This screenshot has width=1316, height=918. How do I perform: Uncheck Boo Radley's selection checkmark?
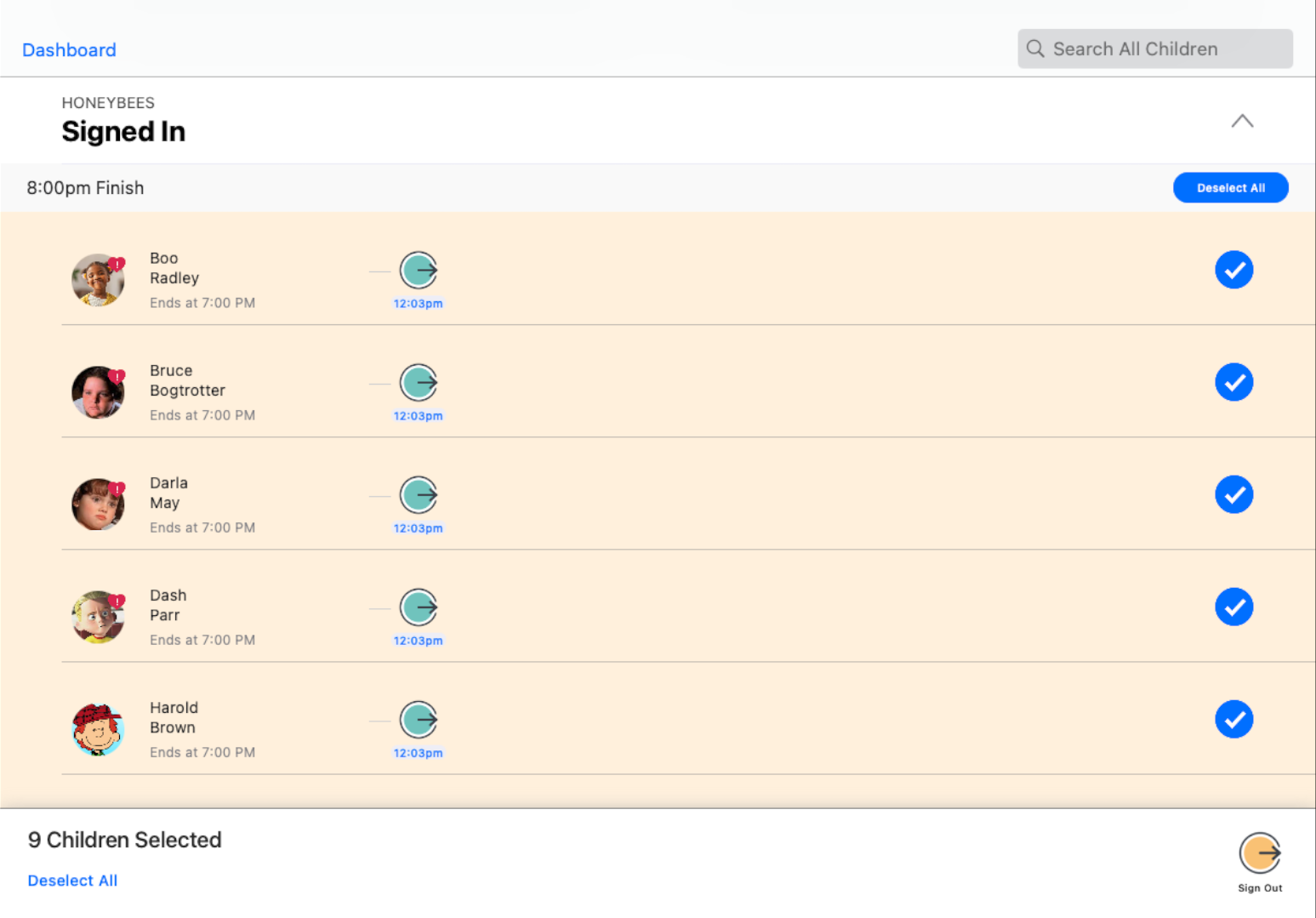(1233, 271)
